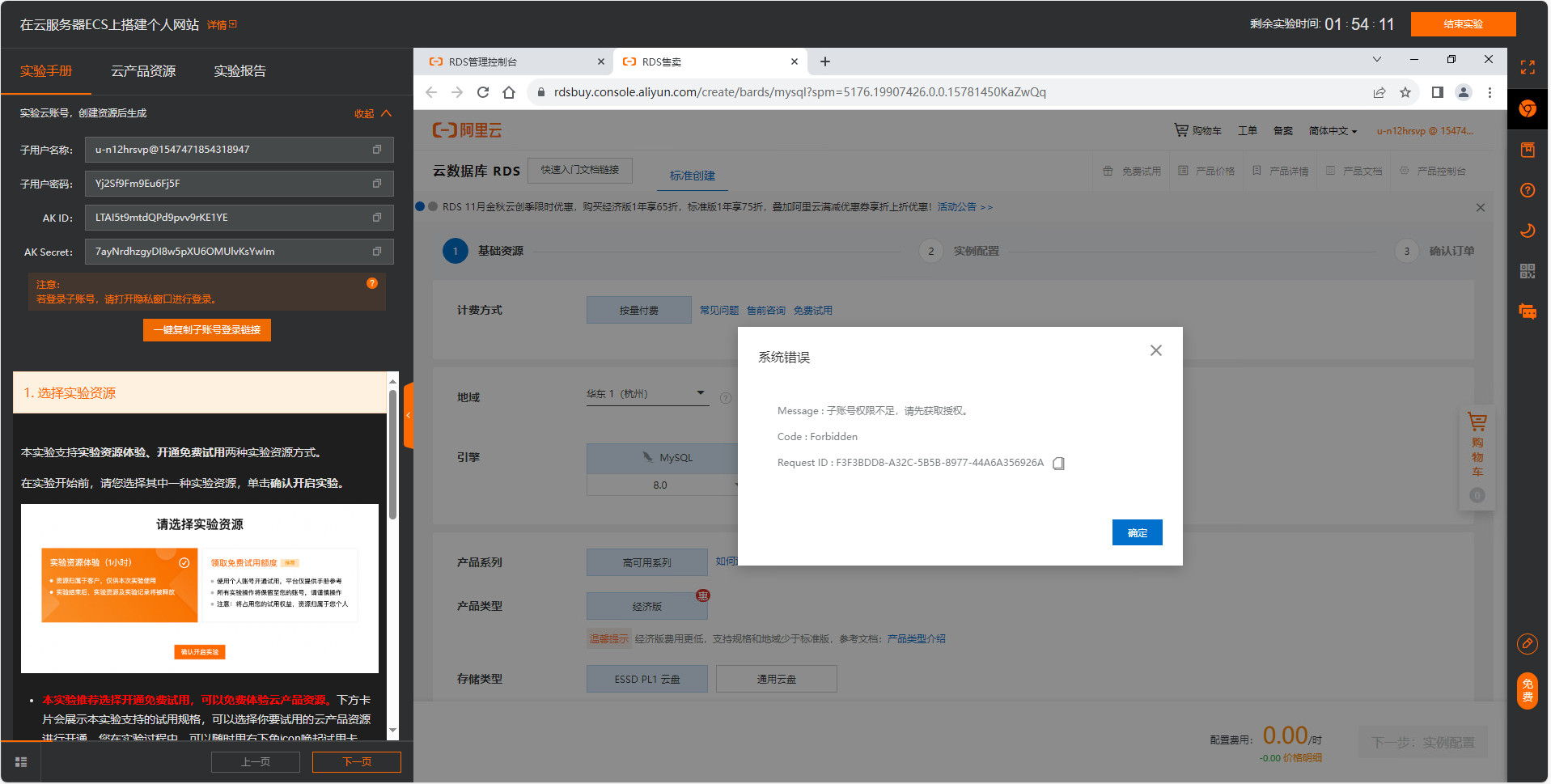1551x784 pixels.
Task: Close the RDS售卖 tab
Action: tap(794, 61)
